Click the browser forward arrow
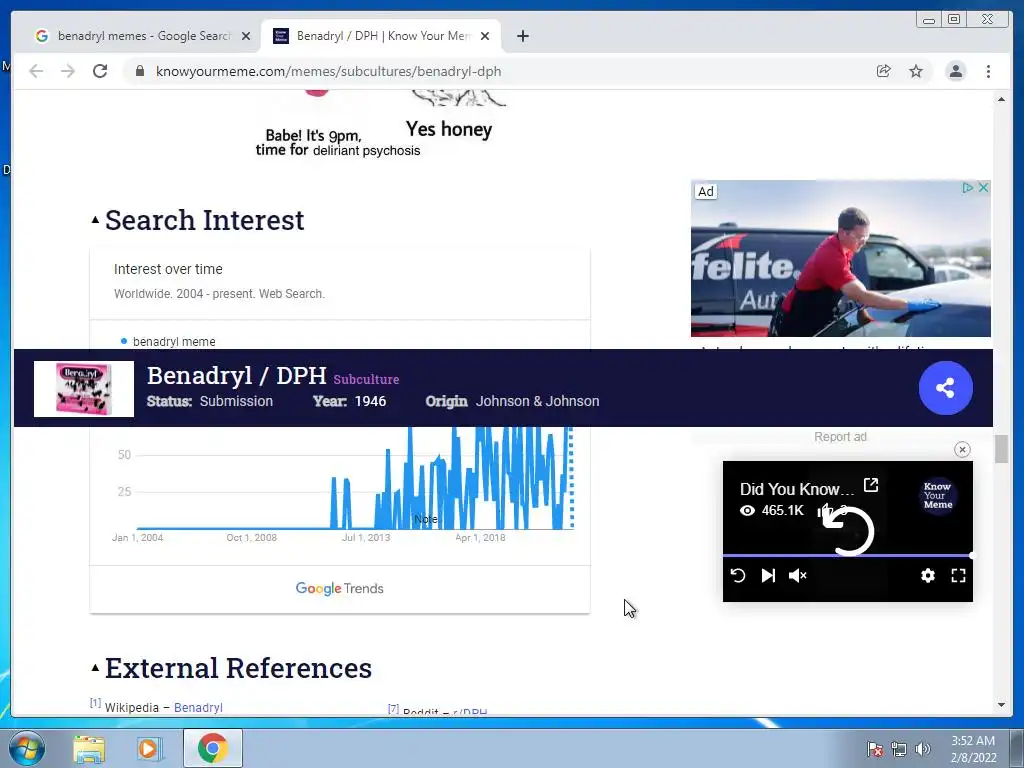The height and width of the screenshot is (768, 1024). [x=68, y=71]
